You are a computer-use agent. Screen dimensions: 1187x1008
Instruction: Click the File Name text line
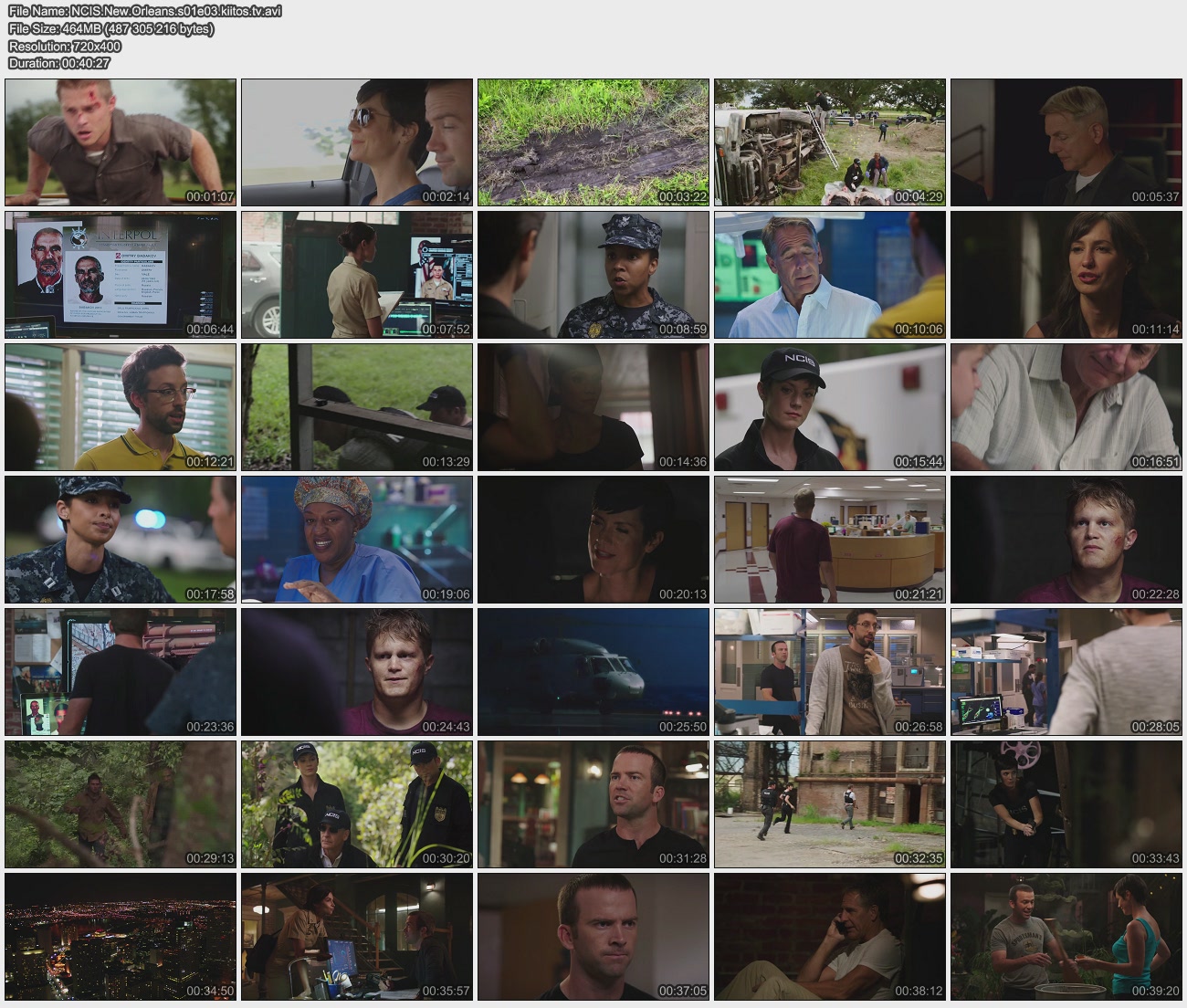click(x=145, y=11)
